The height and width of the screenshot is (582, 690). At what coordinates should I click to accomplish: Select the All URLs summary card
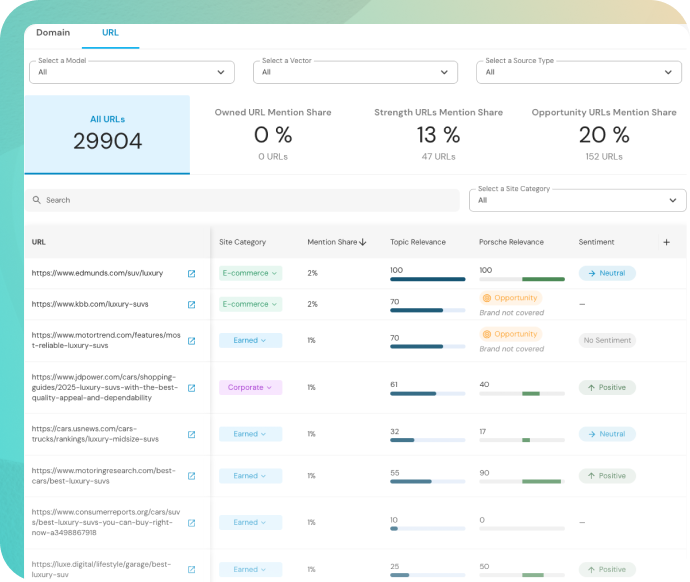(x=107, y=134)
